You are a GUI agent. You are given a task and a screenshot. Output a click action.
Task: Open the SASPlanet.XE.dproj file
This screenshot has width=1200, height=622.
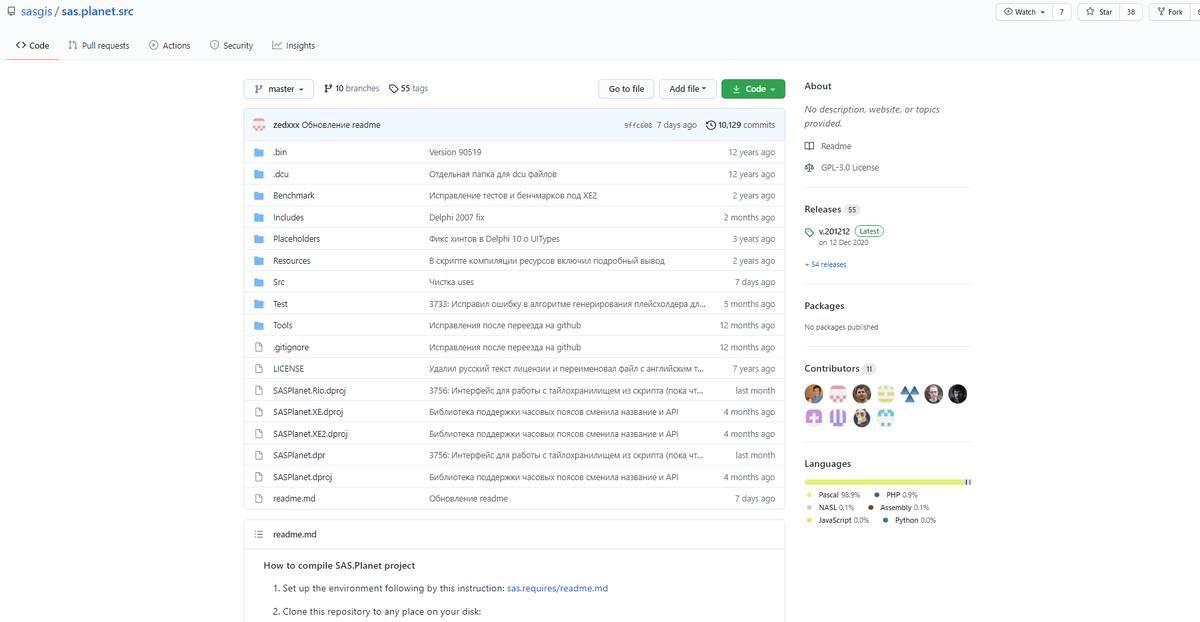308,412
